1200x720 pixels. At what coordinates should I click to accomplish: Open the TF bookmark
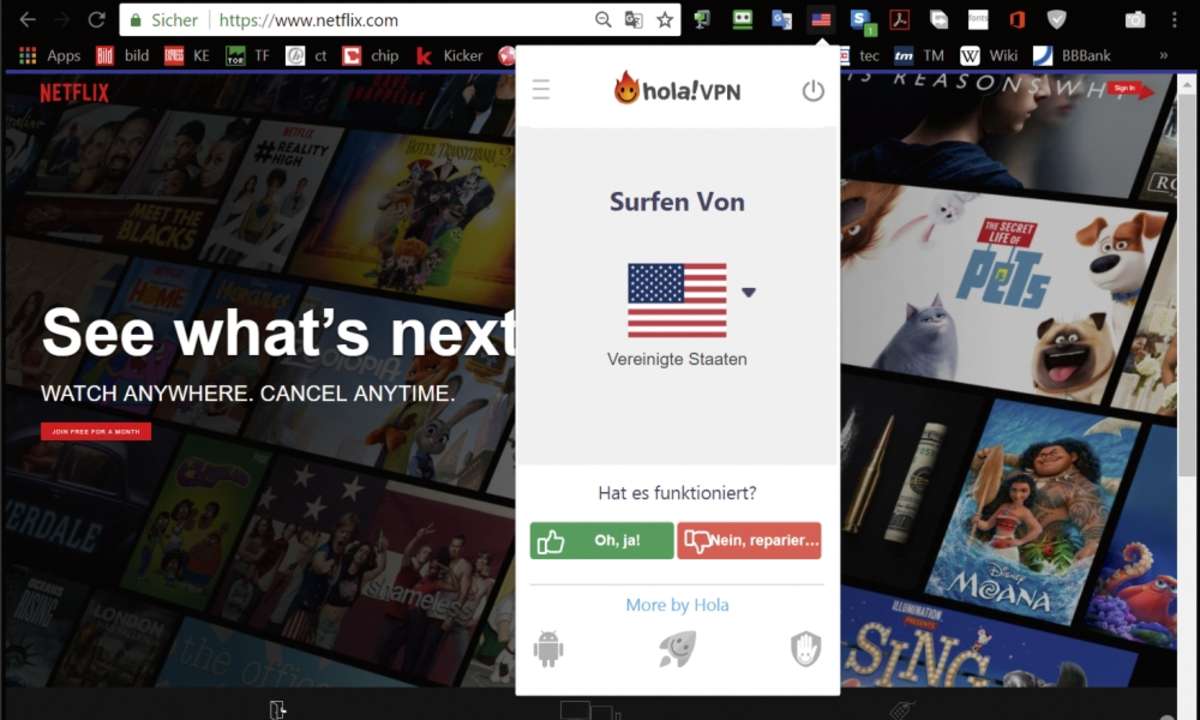(248, 56)
